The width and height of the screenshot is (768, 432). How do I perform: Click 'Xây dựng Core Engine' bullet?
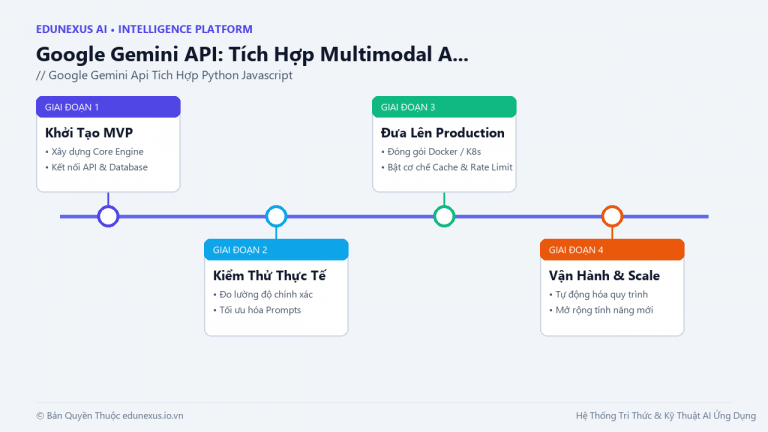pos(95,152)
